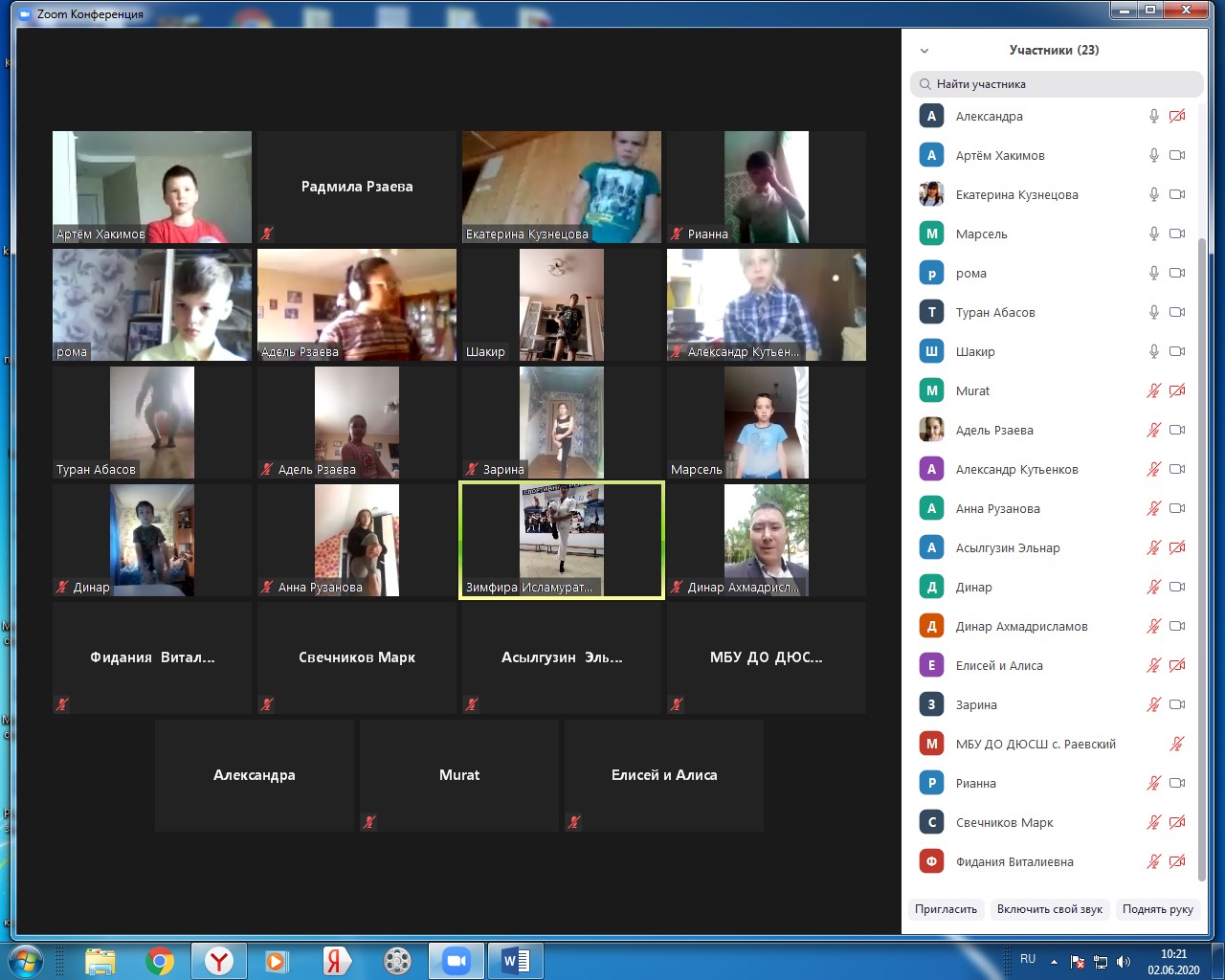Toggle own audio with Включить свой звук
This screenshot has height=980, width=1225.
click(x=1049, y=909)
